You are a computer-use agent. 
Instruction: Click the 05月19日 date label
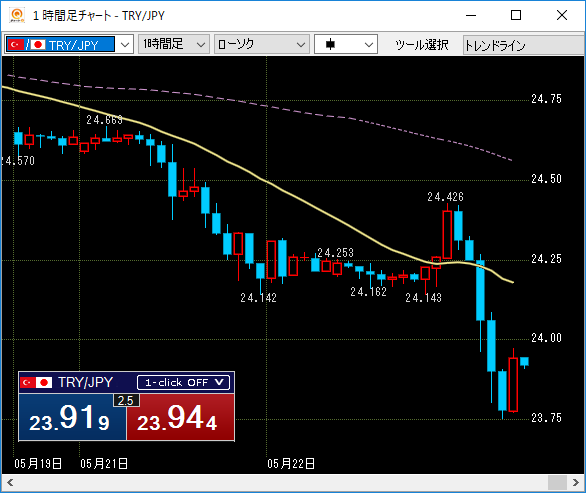click(x=38, y=464)
